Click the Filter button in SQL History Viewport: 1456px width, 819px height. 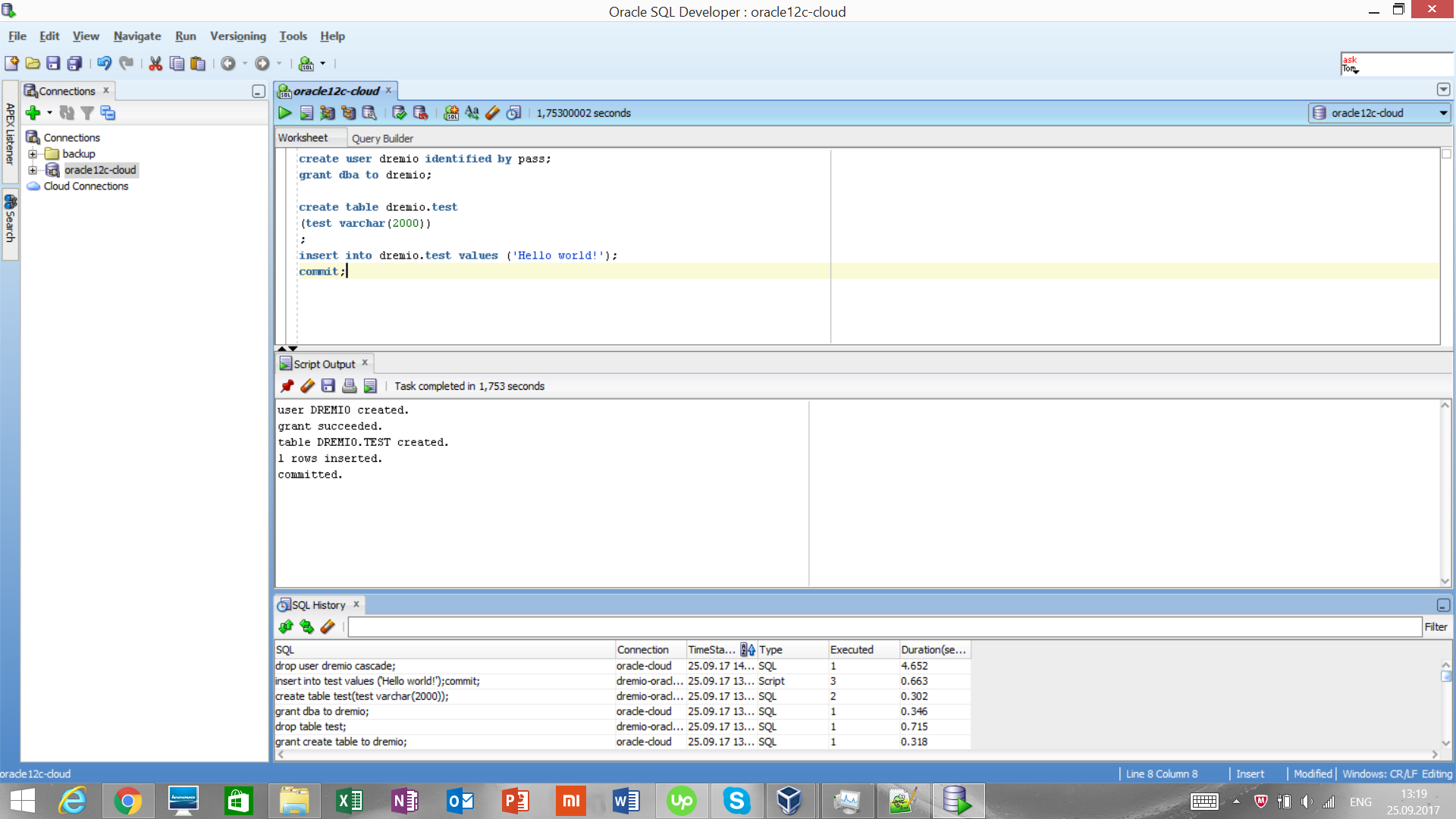tap(1435, 627)
